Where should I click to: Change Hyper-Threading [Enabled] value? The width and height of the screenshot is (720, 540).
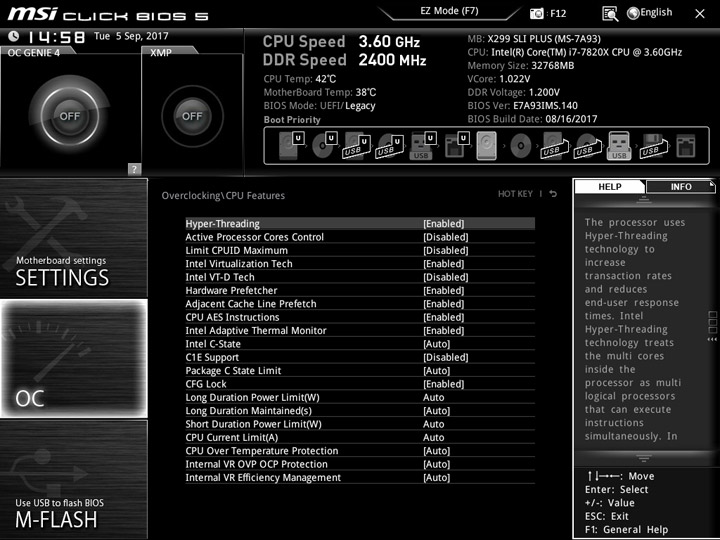[444, 224]
